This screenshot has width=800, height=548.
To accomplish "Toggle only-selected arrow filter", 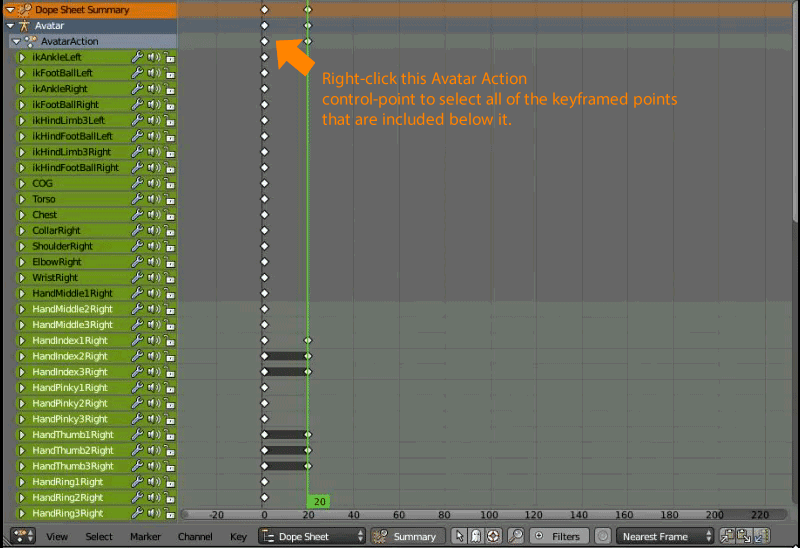I will (459, 536).
